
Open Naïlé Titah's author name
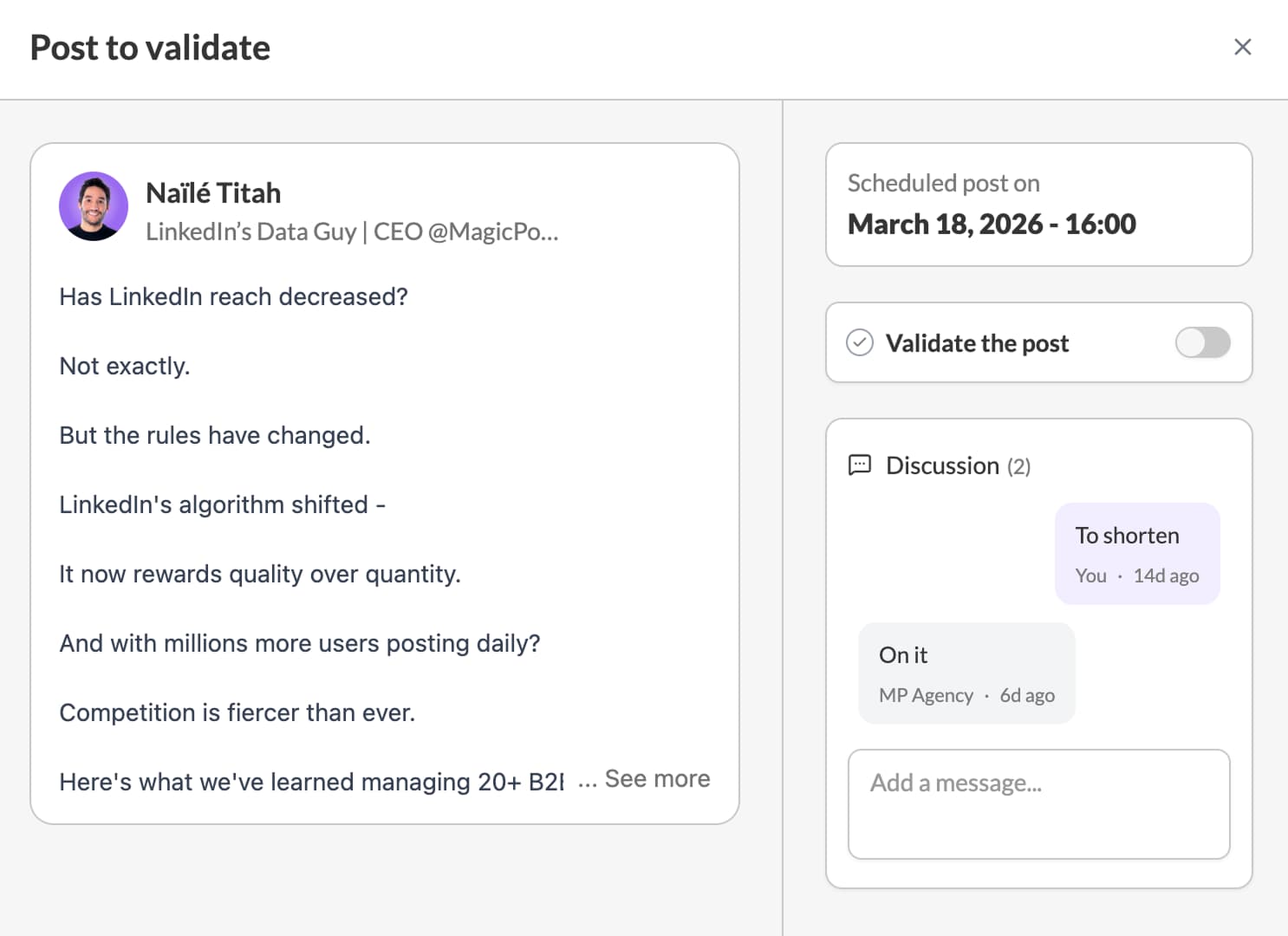[213, 192]
